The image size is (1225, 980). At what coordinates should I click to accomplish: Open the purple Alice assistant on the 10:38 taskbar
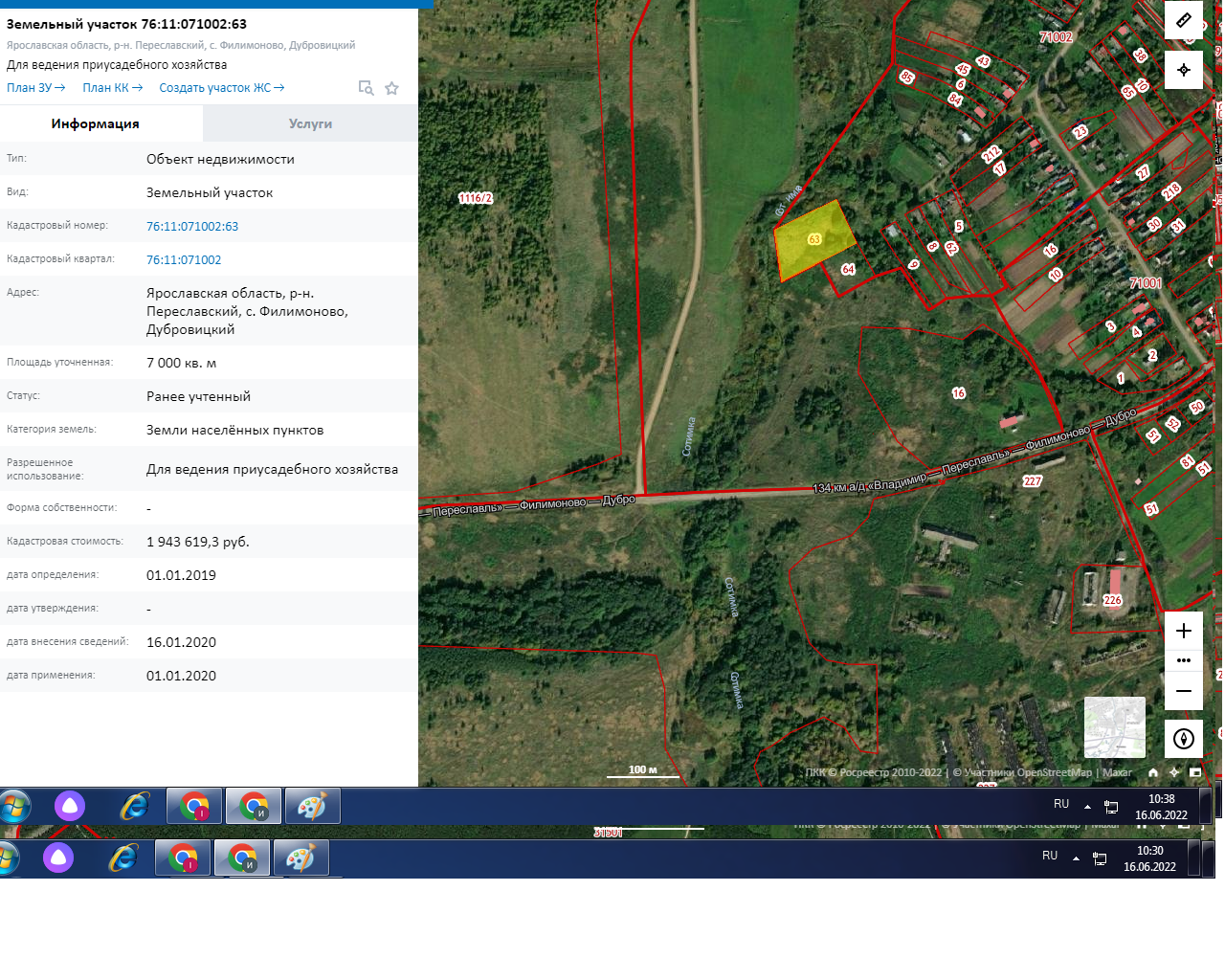[70, 806]
